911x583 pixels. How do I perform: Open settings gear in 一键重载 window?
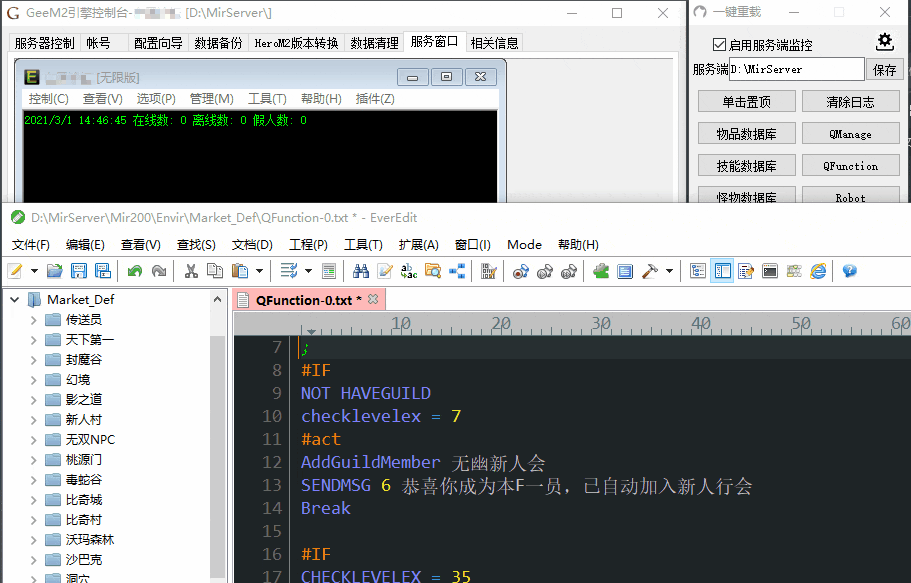point(884,42)
